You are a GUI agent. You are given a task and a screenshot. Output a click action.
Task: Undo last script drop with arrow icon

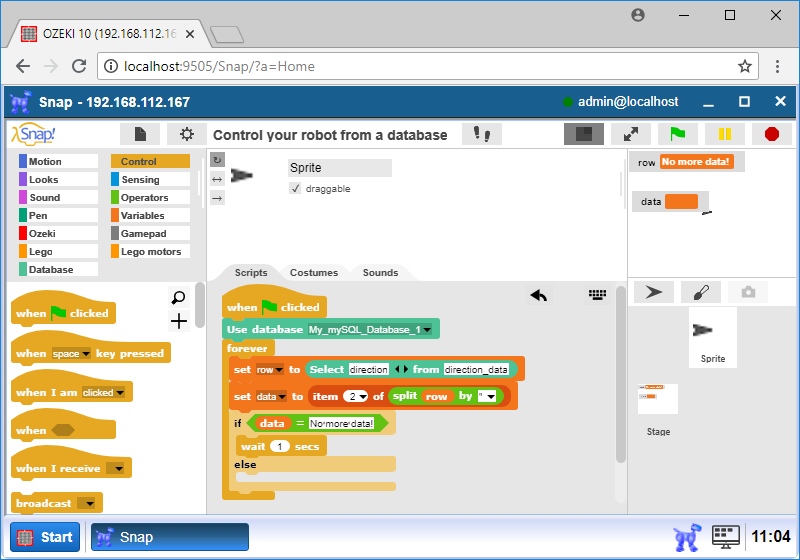[538, 295]
